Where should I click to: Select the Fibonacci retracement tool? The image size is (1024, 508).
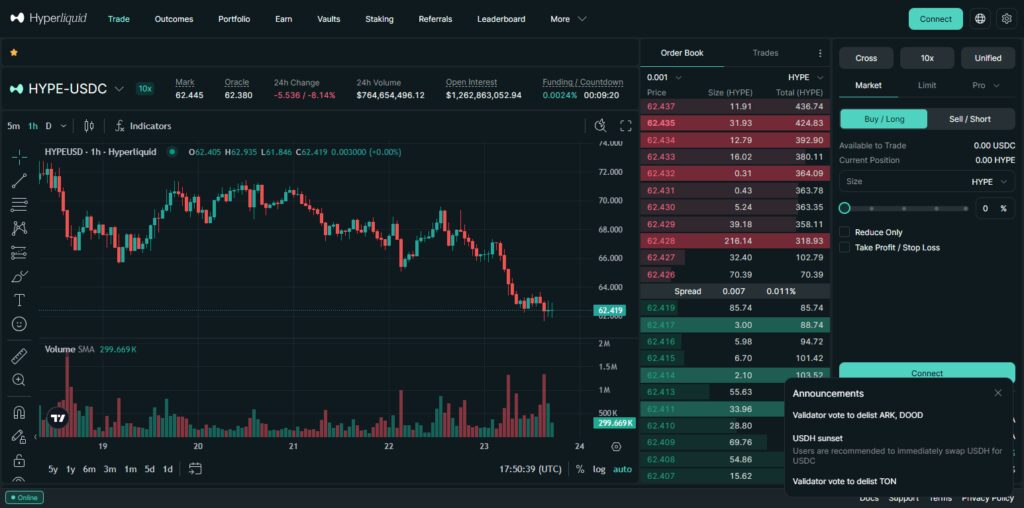[x=20, y=204]
